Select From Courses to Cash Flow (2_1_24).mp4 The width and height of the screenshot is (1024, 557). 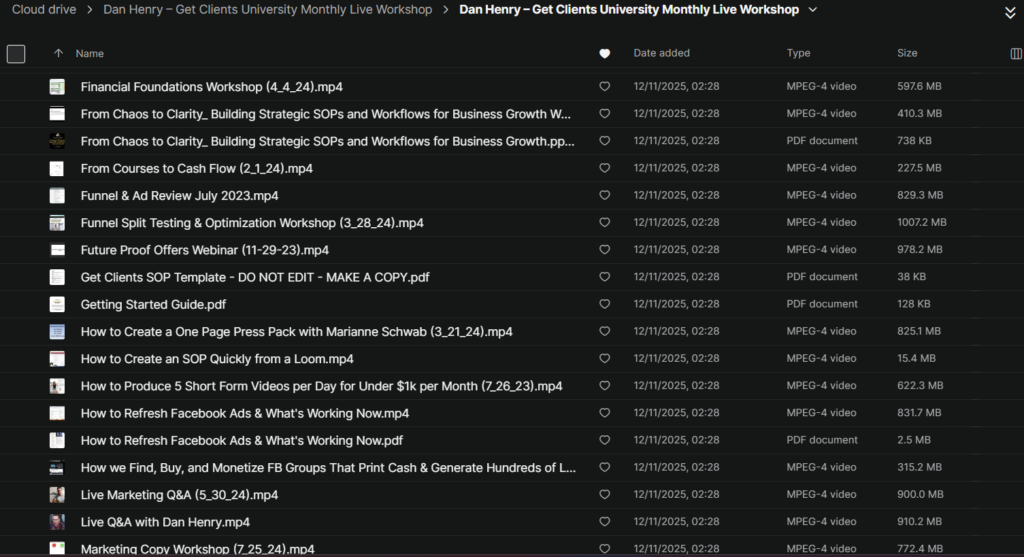pos(197,168)
